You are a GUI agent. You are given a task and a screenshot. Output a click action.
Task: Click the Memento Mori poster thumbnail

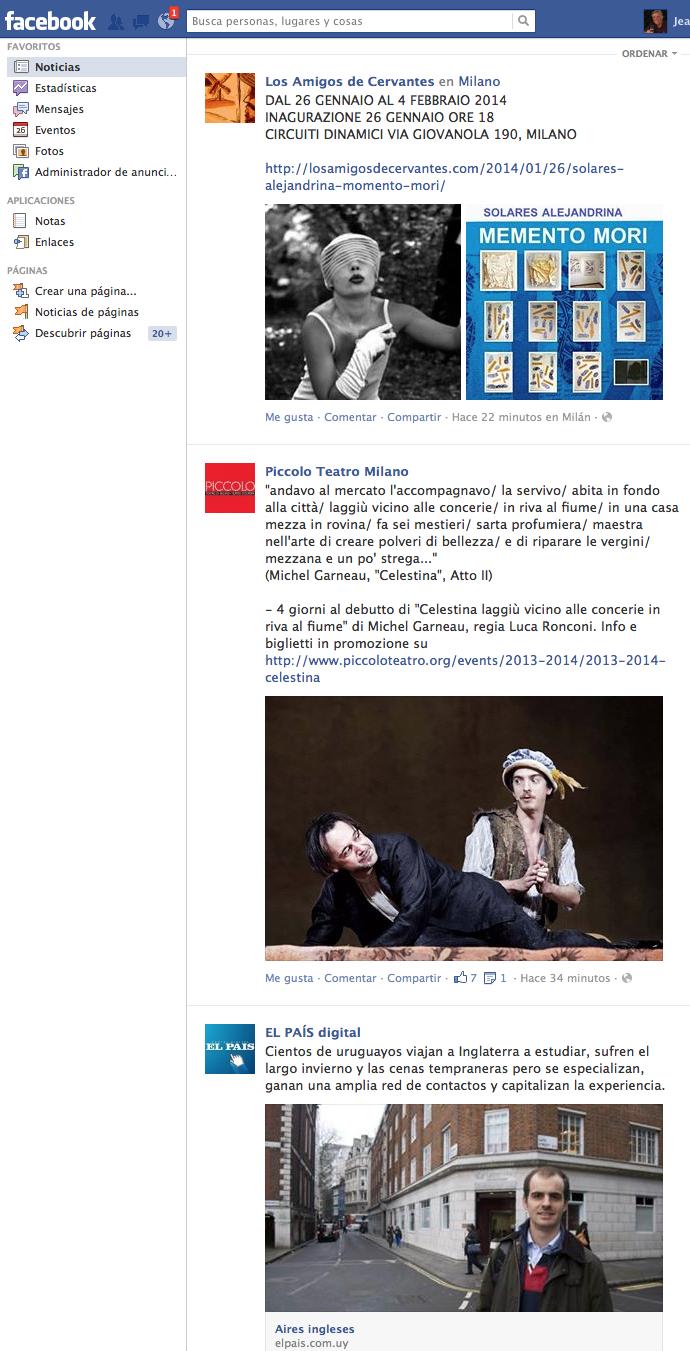[564, 302]
